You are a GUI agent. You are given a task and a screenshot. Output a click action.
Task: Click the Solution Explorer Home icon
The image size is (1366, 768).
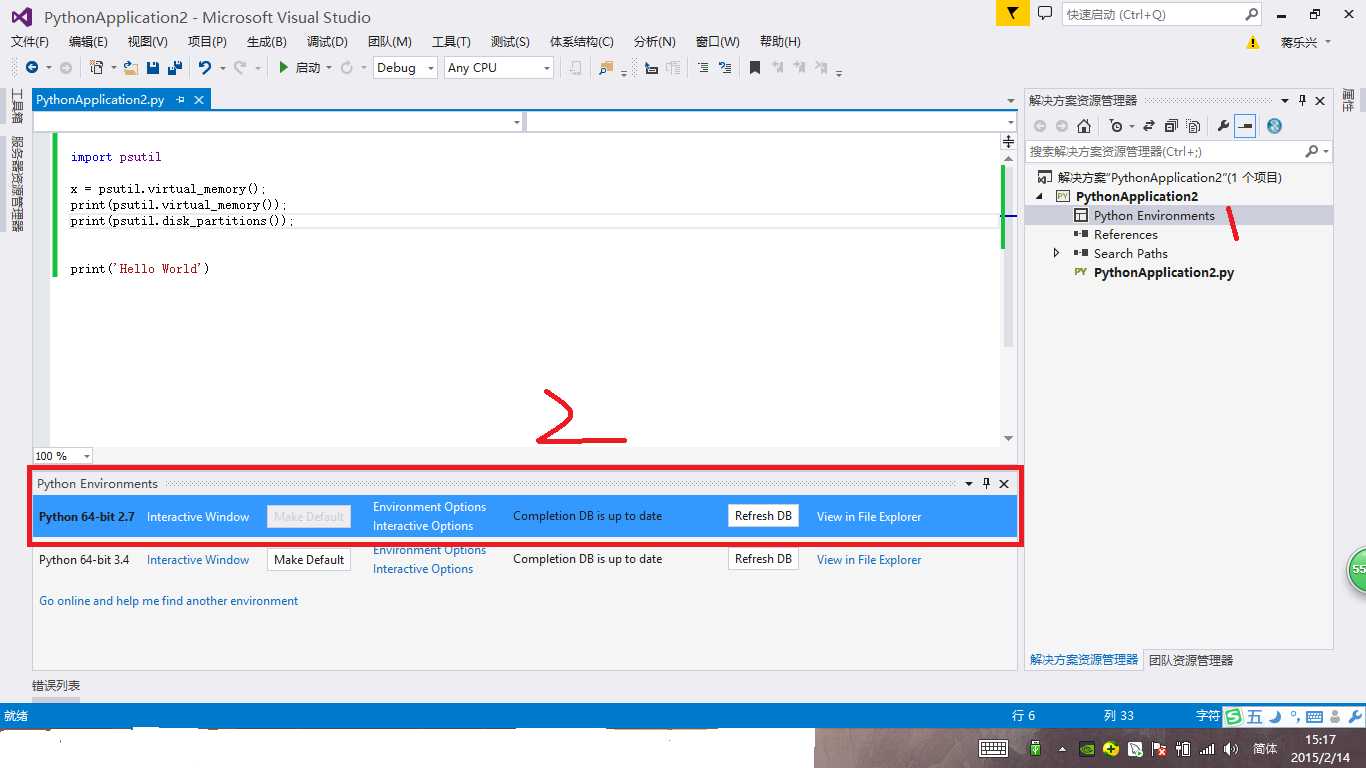pos(1083,126)
